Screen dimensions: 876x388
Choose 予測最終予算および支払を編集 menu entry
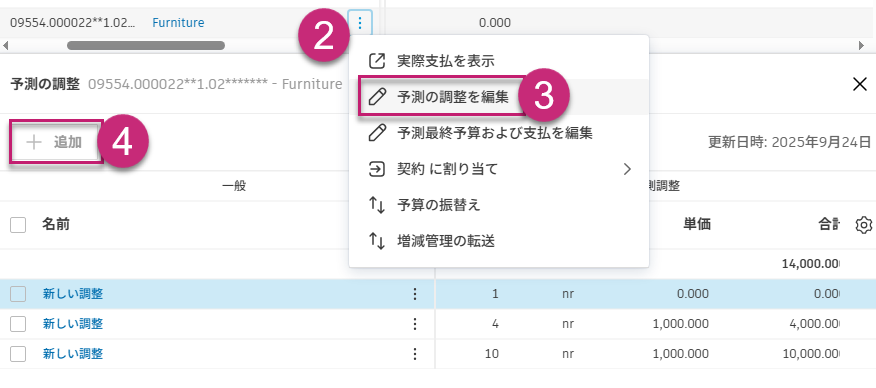click(x=498, y=133)
